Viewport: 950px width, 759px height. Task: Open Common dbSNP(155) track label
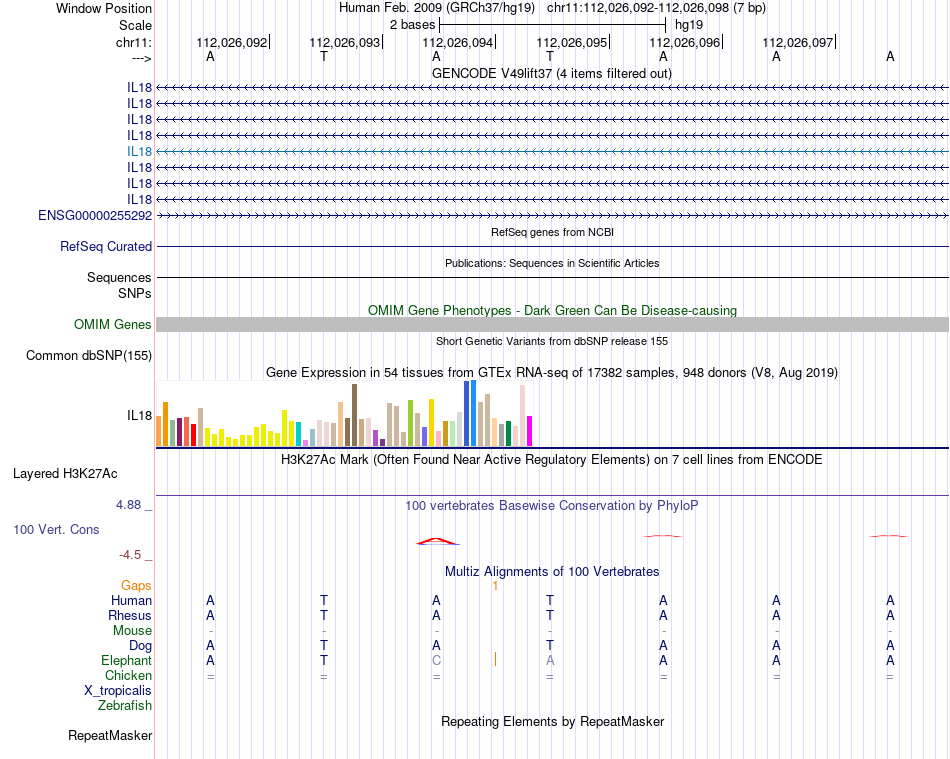pyautogui.click(x=89, y=356)
